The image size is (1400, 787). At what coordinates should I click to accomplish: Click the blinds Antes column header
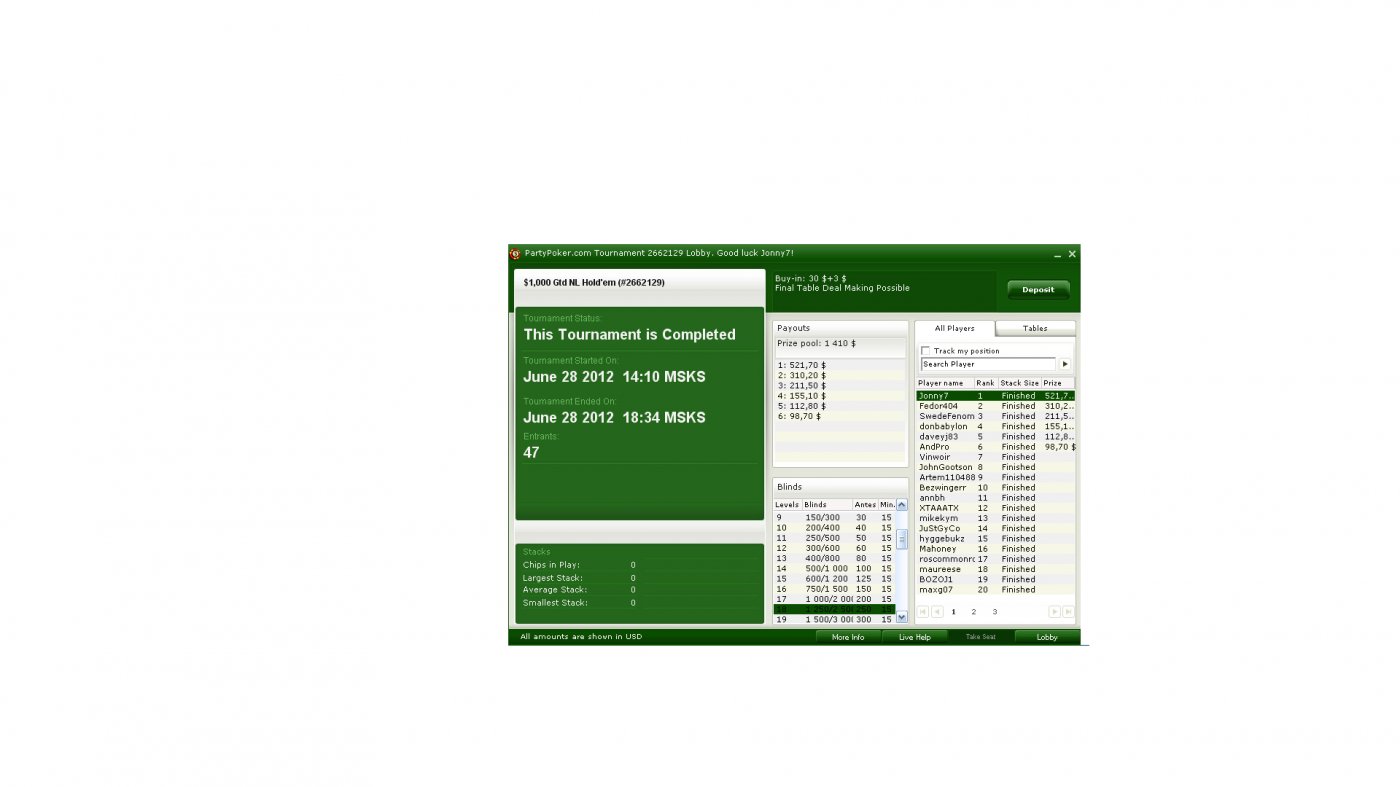click(x=866, y=505)
